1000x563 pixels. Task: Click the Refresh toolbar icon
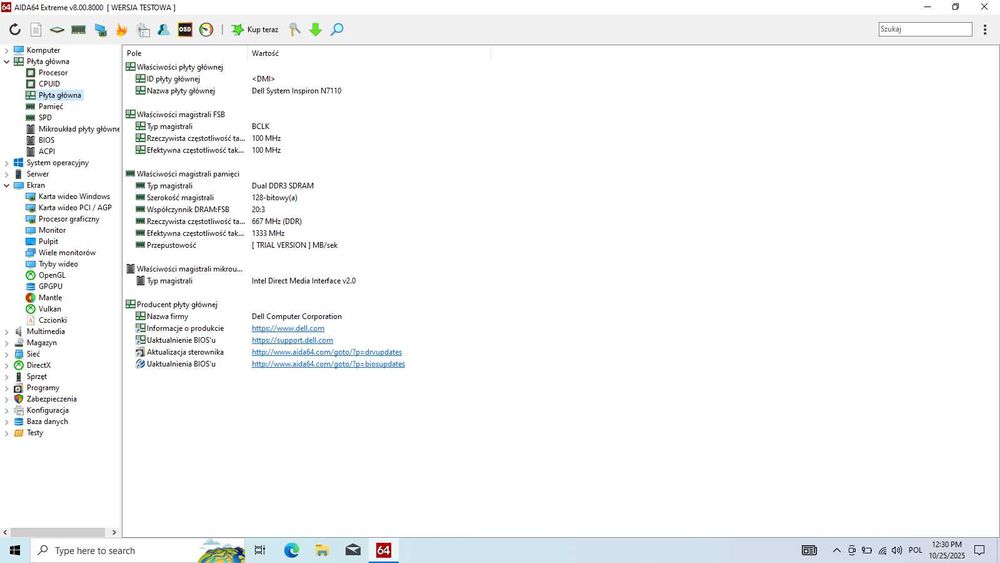[x=15, y=29]
